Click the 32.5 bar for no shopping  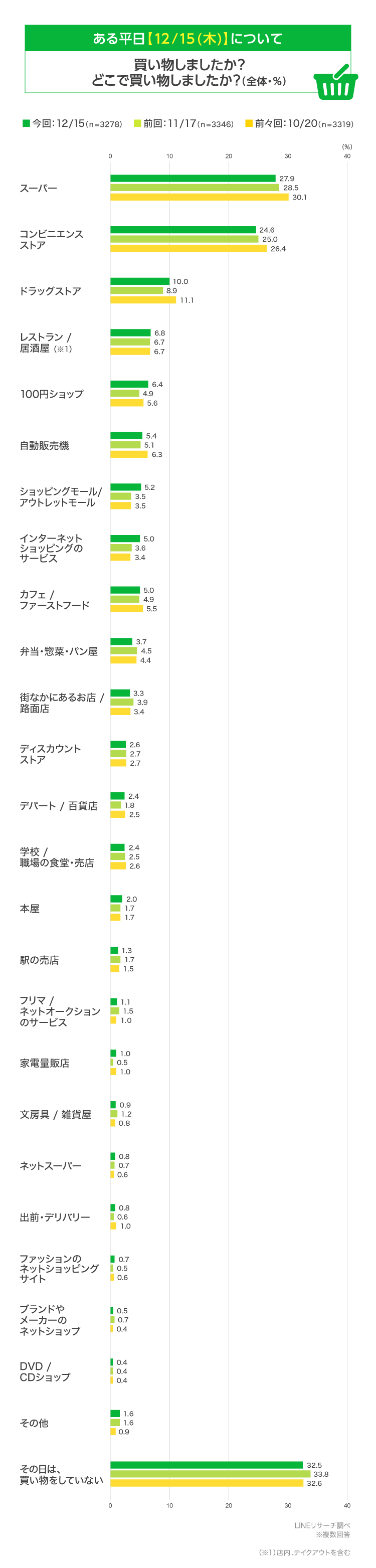(206, 1465)
